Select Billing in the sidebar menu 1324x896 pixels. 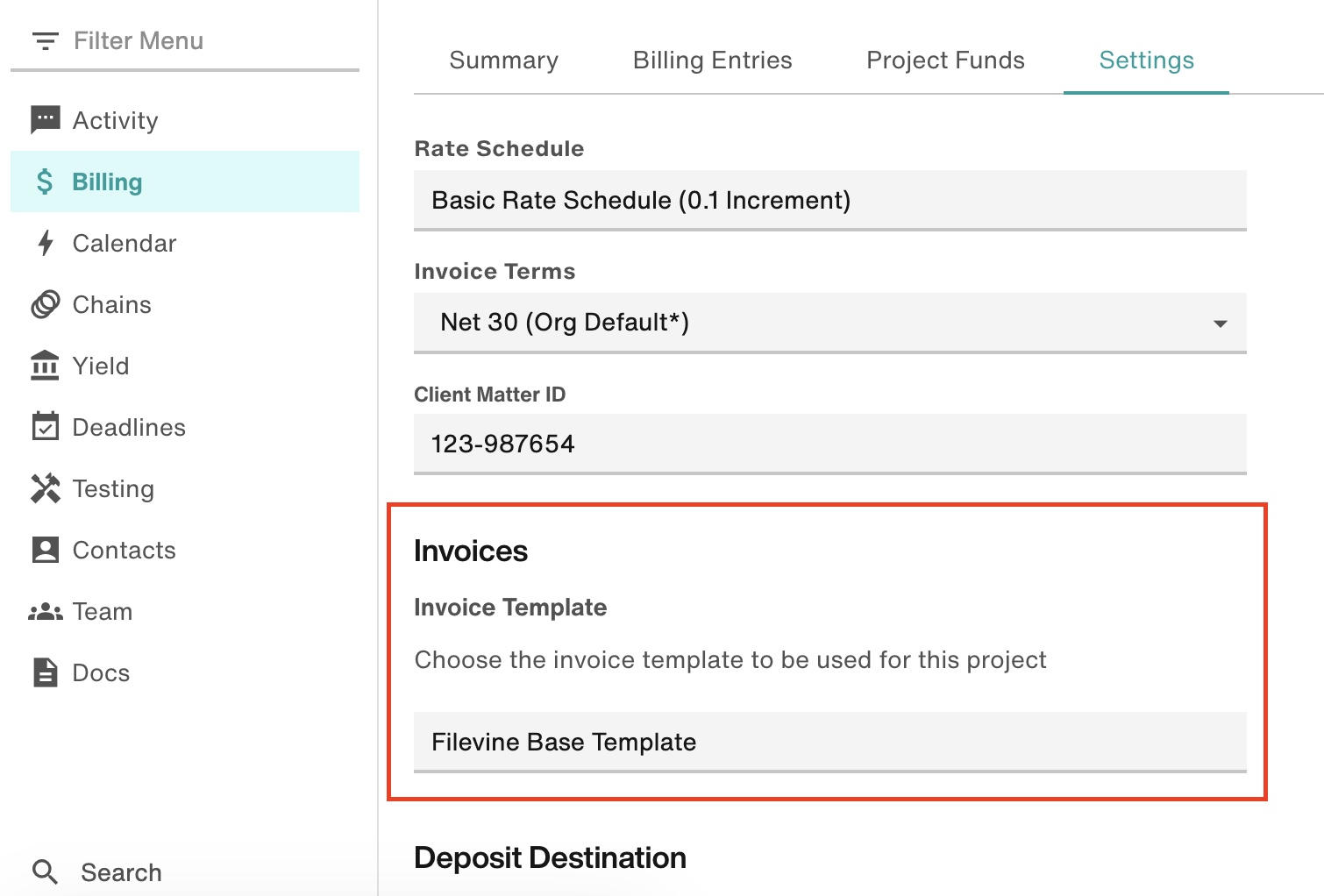point(185,181)
